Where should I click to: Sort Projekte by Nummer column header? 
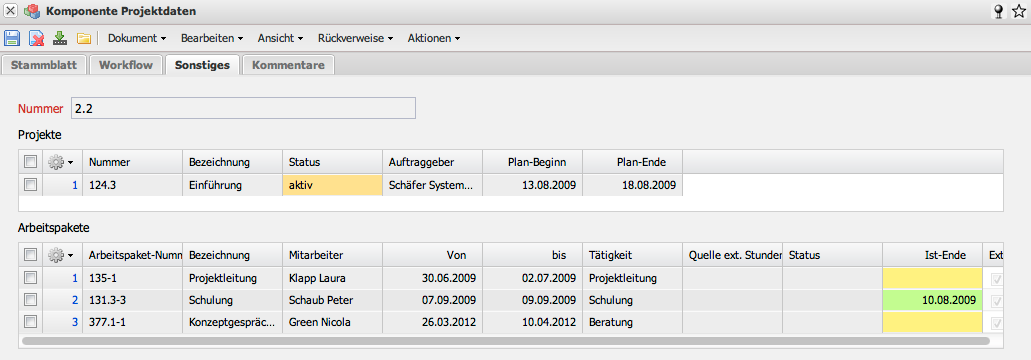coord(132,162)
